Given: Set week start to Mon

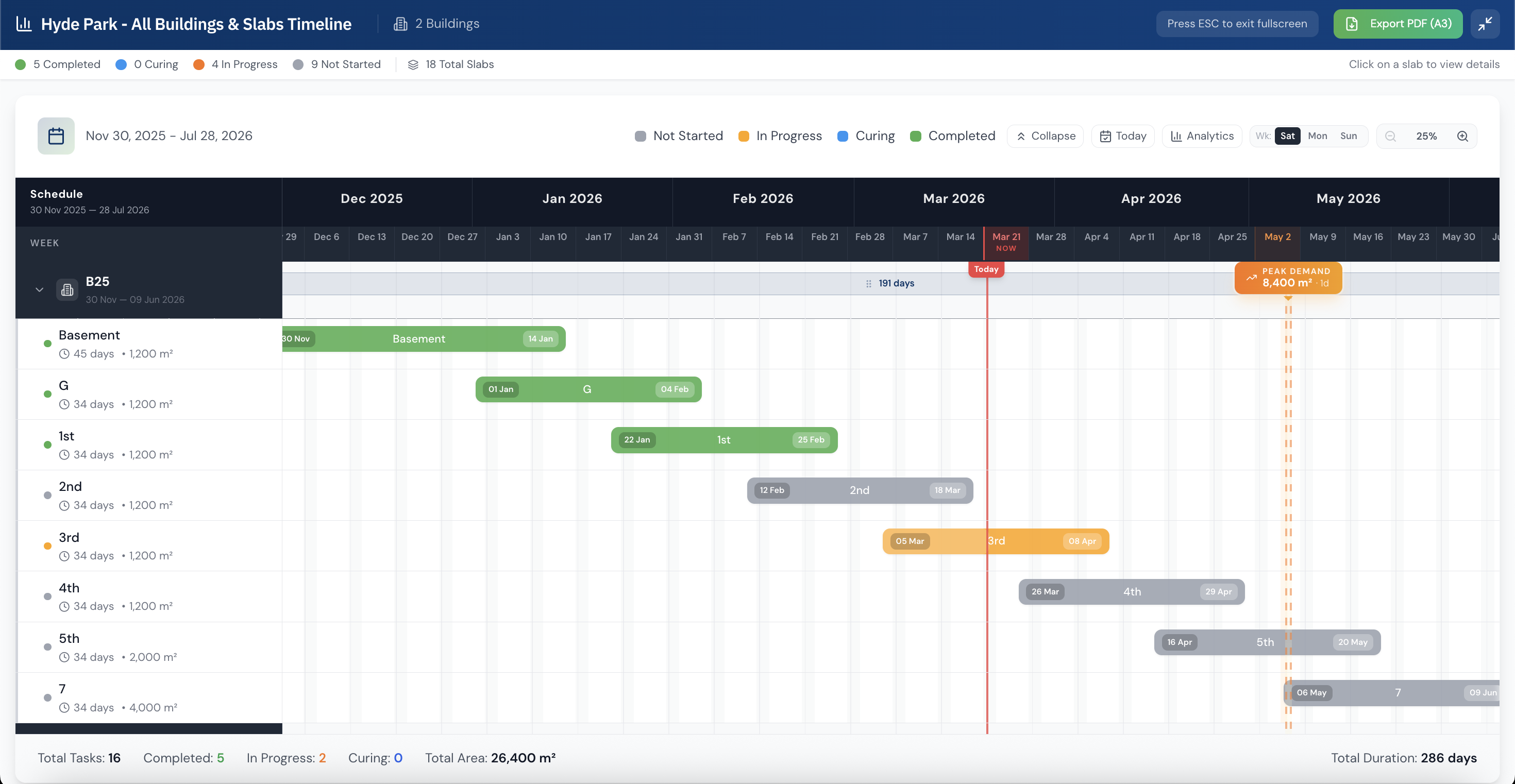Looking at the screenshot, I should click(1318, 137).
